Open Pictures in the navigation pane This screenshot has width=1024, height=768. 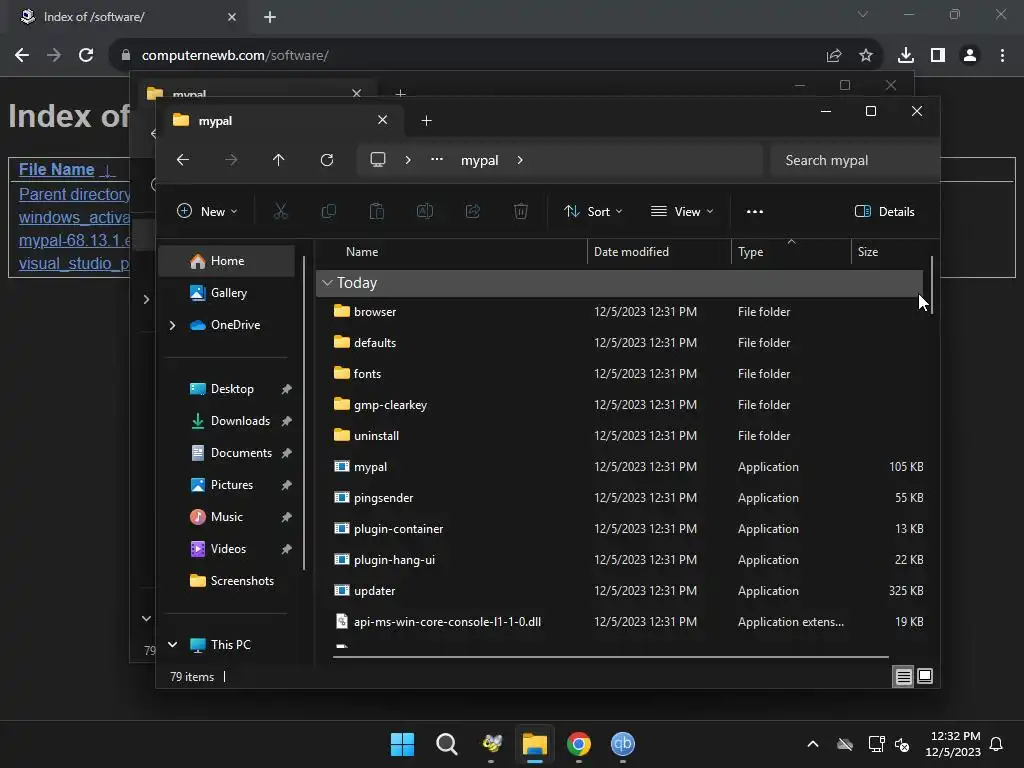coord(227,485)
